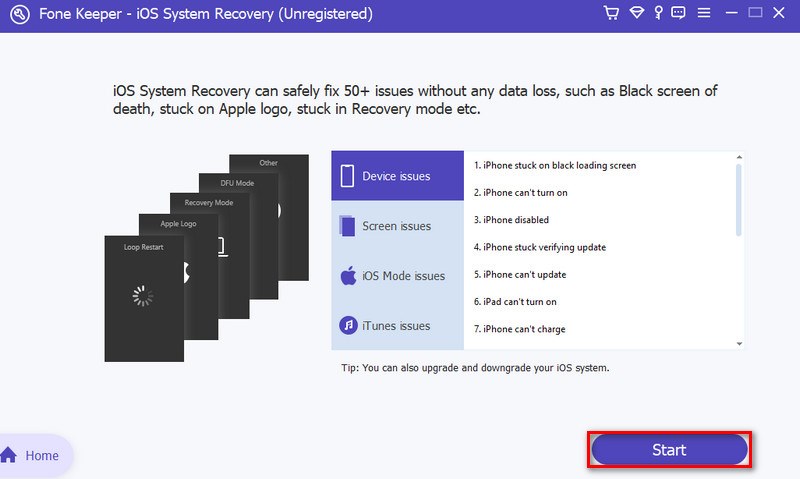
Task: Click the window title 'Fone Keeper - iOS System Recovery'
Action: tap(206, 14)
